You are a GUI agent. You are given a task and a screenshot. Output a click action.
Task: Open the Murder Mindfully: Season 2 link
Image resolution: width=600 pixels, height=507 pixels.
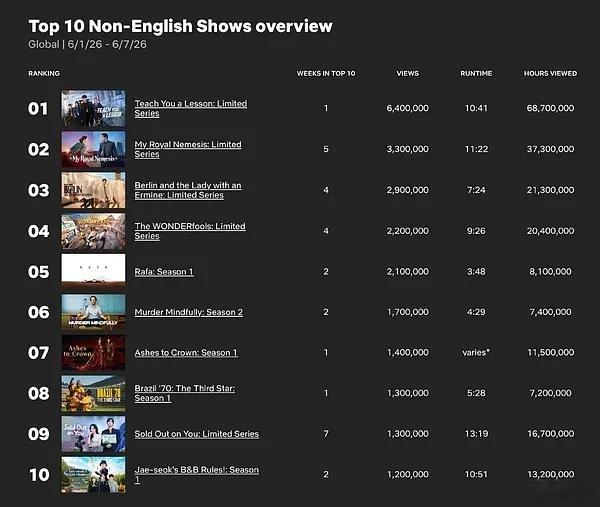coord(189,312)
